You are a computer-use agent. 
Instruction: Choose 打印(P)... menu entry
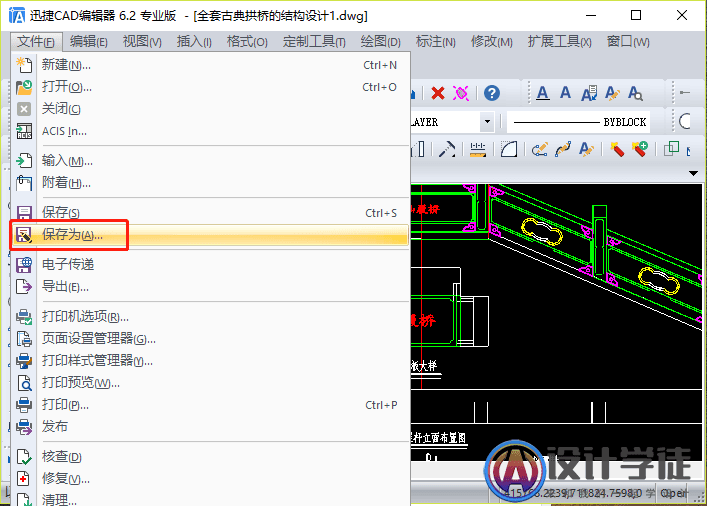(x=210, y=405)
